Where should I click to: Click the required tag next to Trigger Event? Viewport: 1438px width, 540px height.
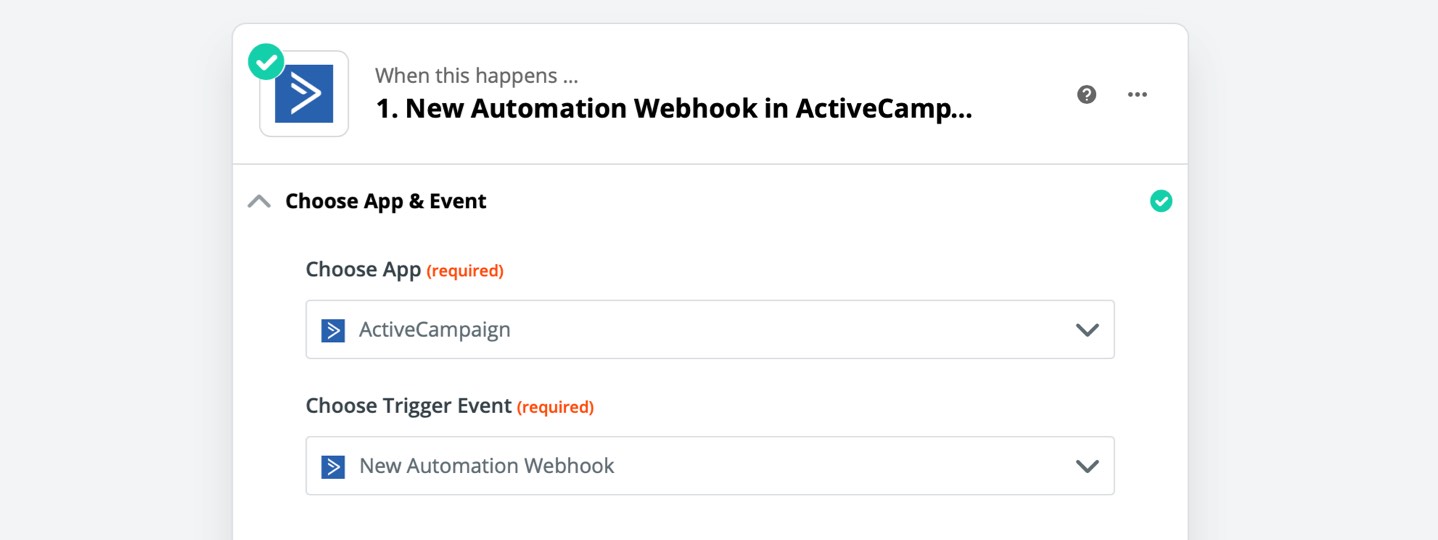tap(555, 407)
